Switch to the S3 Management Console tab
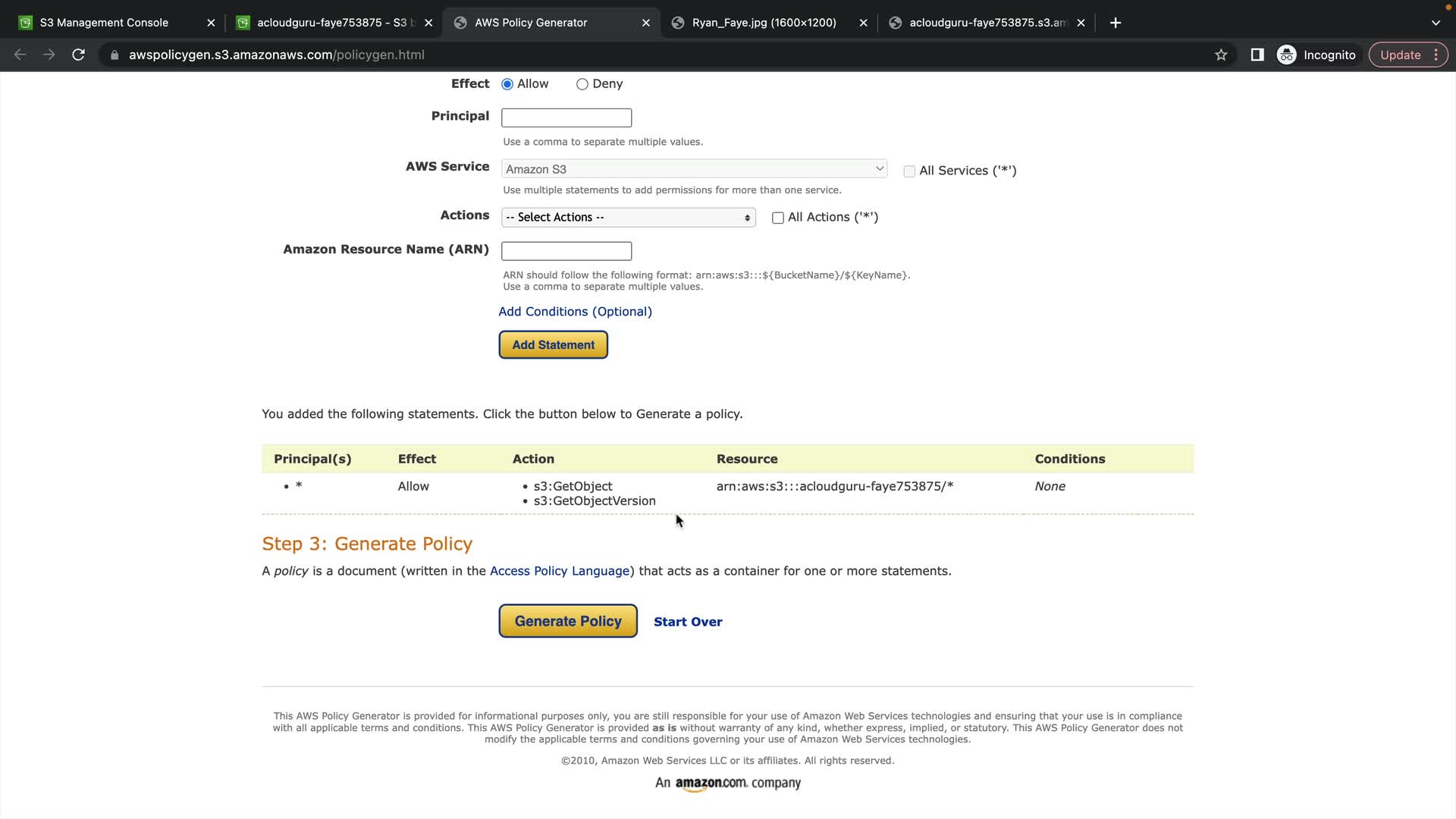The image size is (1456, 819). point(105,23)
